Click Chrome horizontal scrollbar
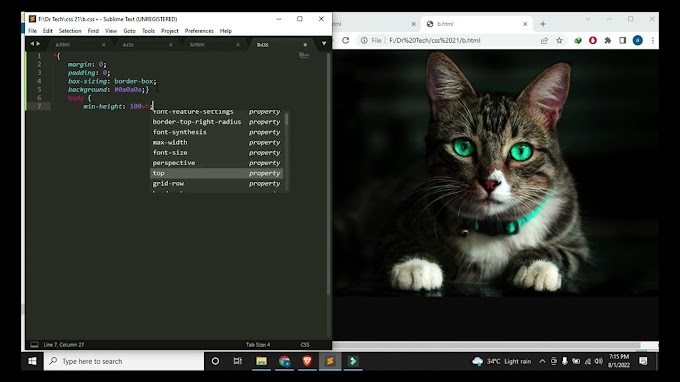Viewport: 680px width, 382px height. 486,345
